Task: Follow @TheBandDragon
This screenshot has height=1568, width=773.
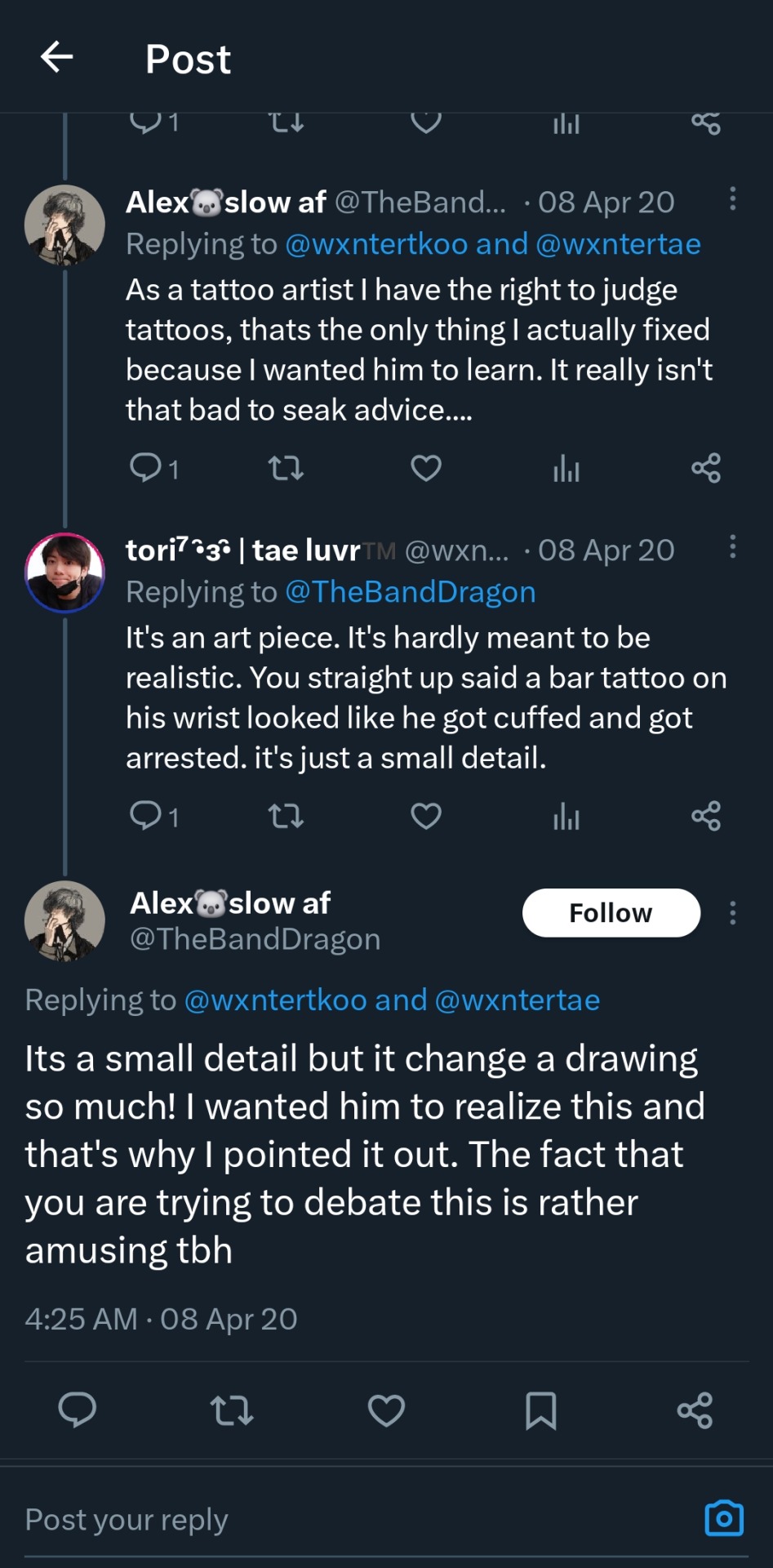Action: pos(611,912)
